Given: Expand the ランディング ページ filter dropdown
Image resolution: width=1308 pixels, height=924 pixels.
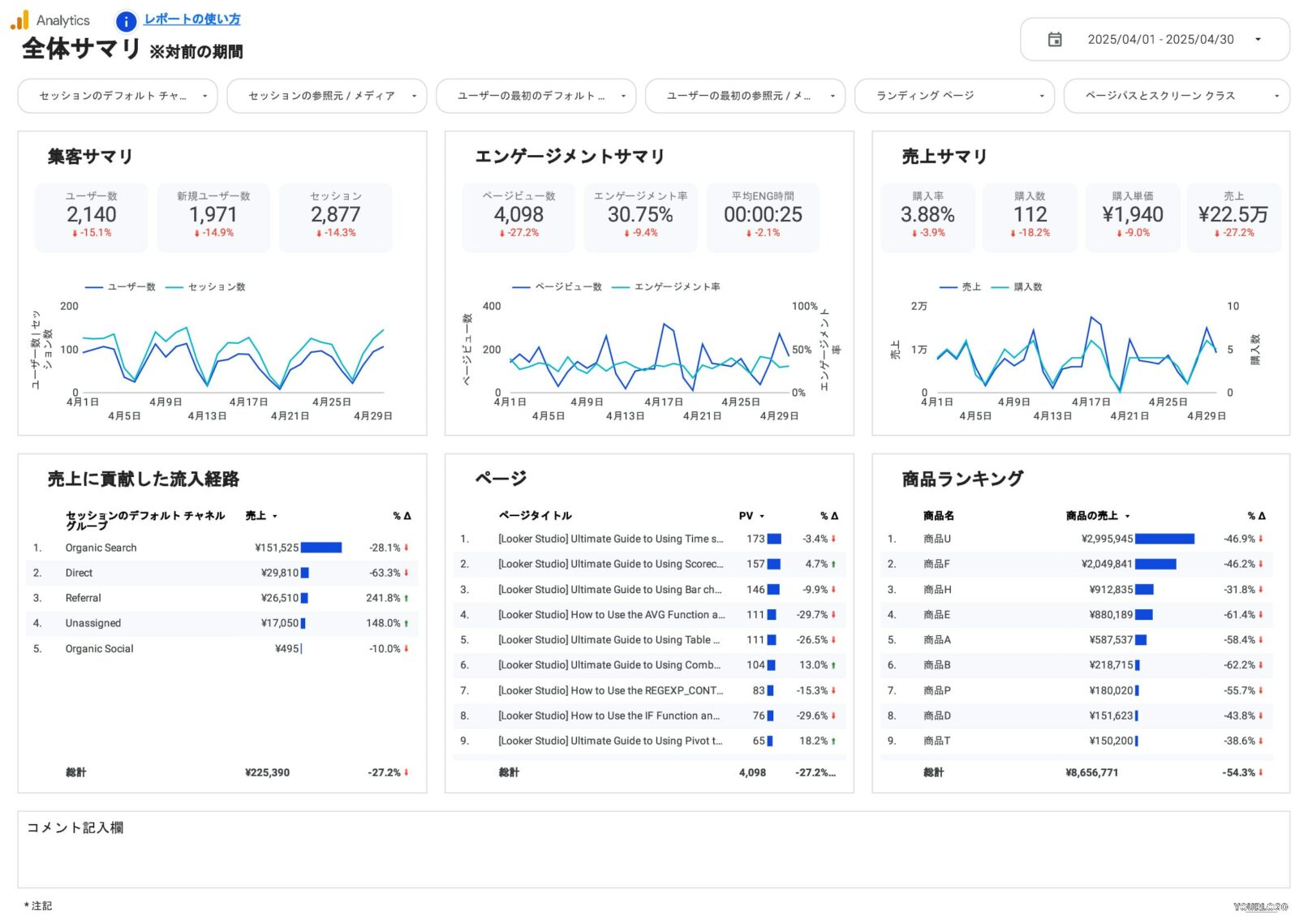Looking at the screenshot, I should [x=953, y=96].
